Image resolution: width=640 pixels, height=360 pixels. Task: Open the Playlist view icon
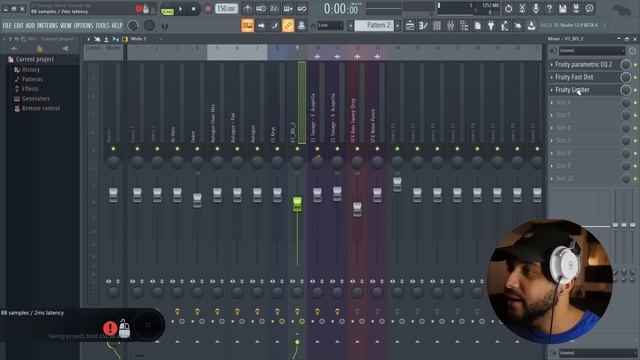(x=410, y=26)
